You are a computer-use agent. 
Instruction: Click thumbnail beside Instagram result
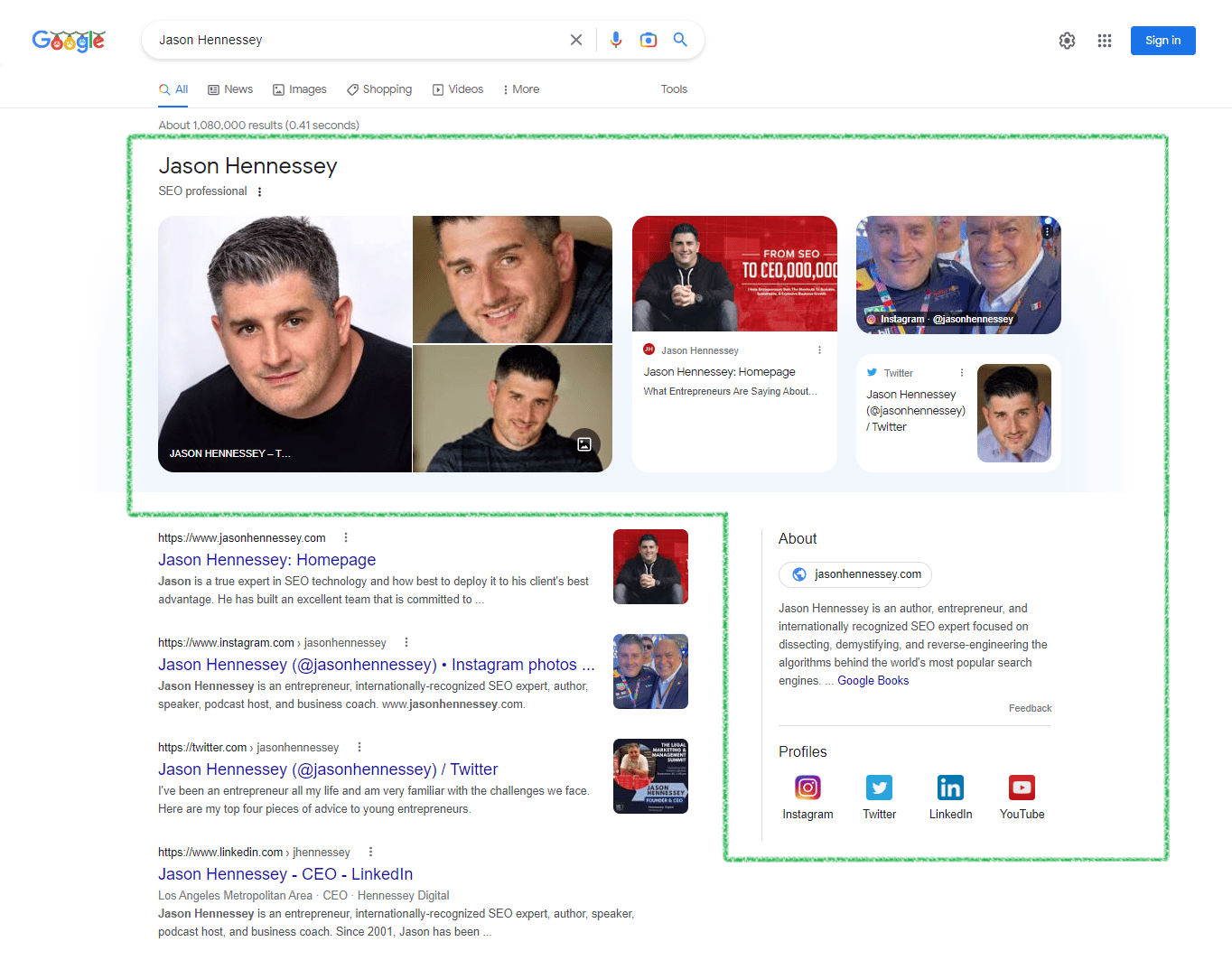650,671
